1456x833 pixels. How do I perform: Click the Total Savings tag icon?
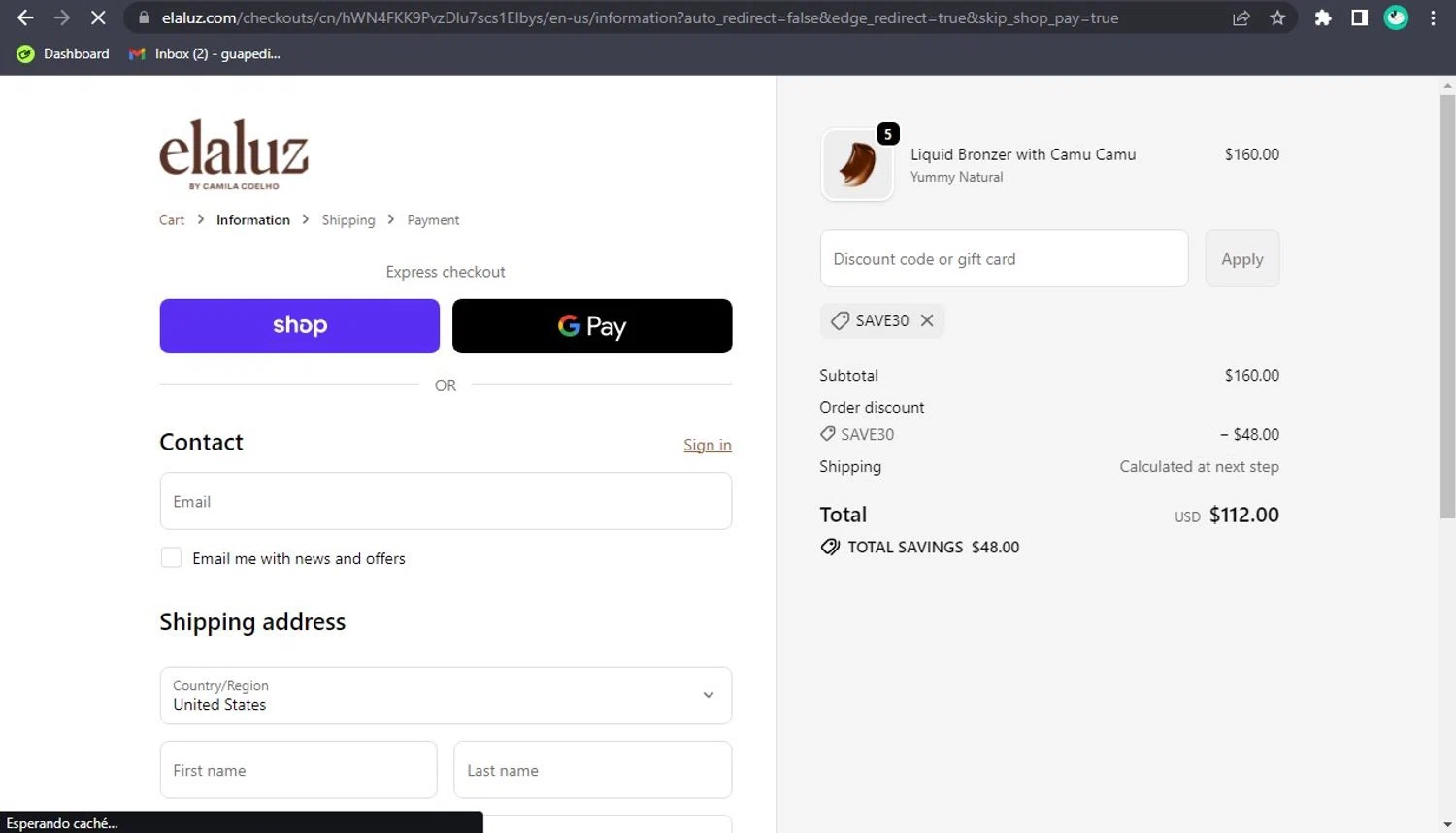point(830,547)
